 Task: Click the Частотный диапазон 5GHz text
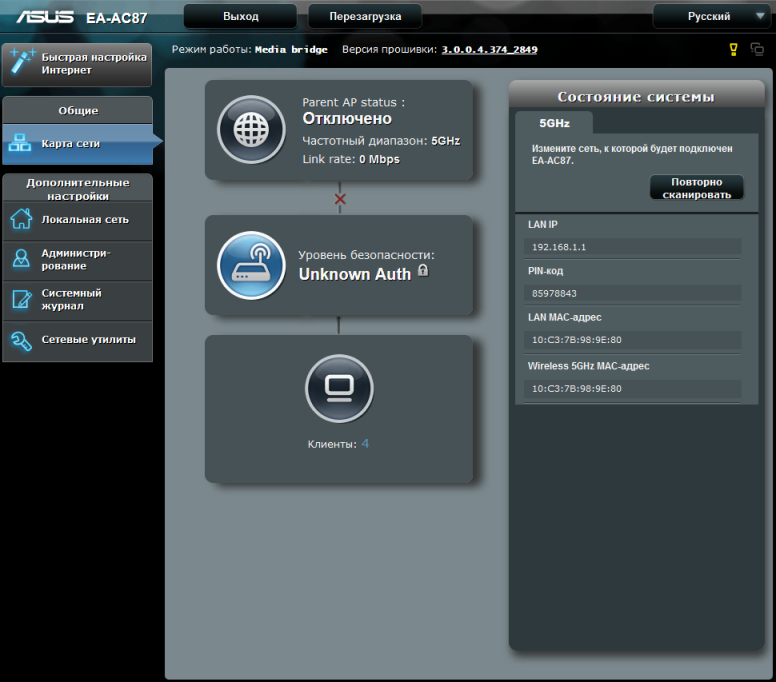tap(381, 141)
